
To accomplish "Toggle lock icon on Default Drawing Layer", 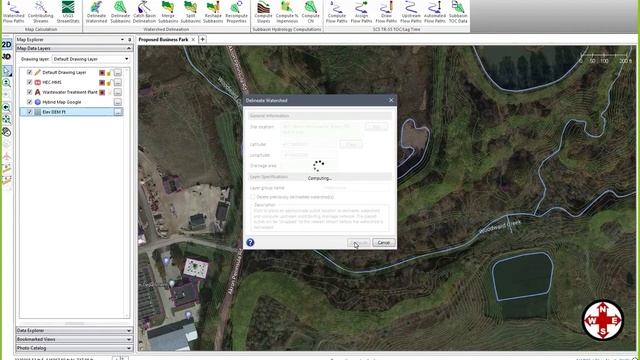I will pyautogui.click(x=109, y=73).
